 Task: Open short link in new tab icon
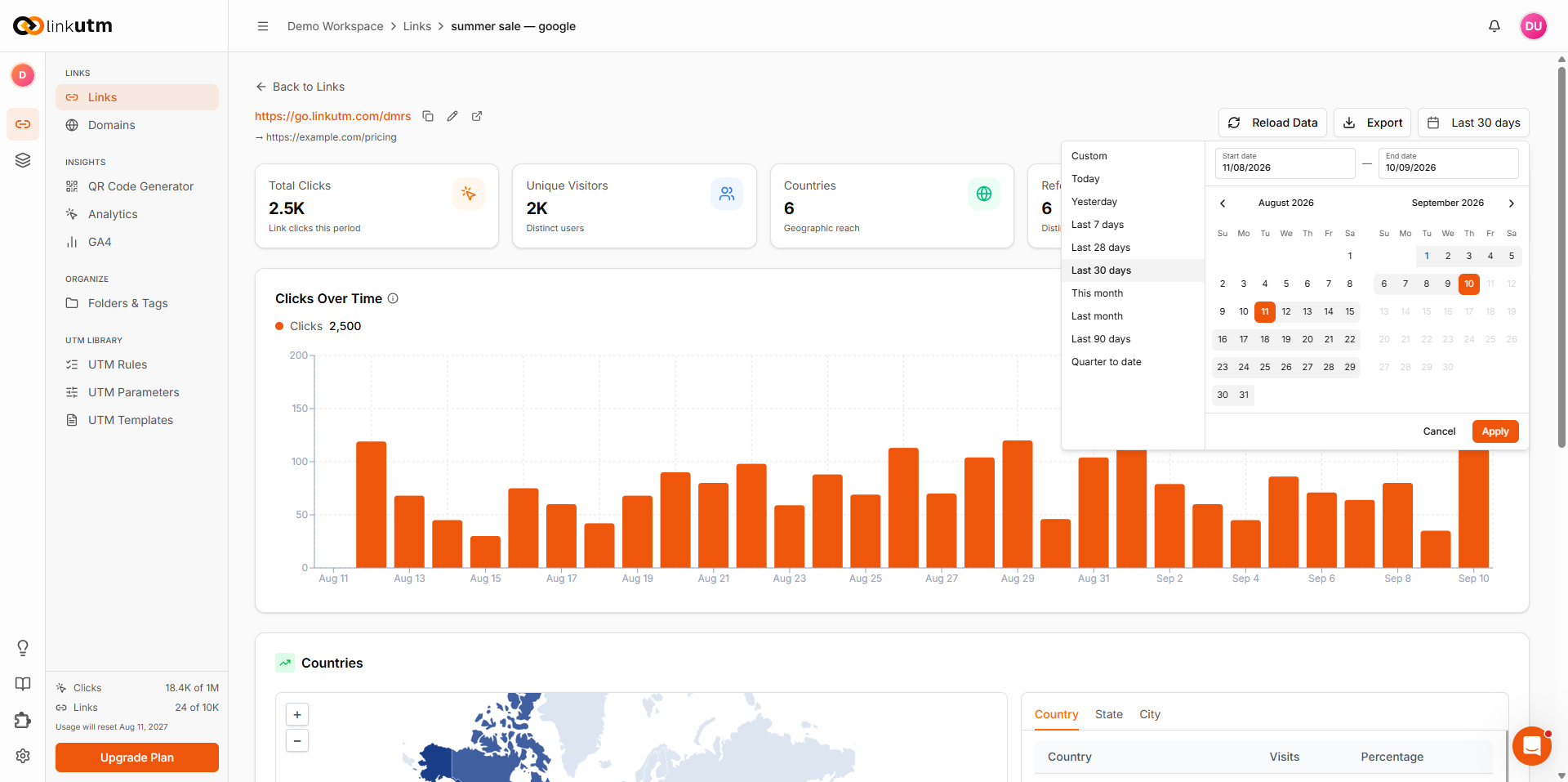477,116
